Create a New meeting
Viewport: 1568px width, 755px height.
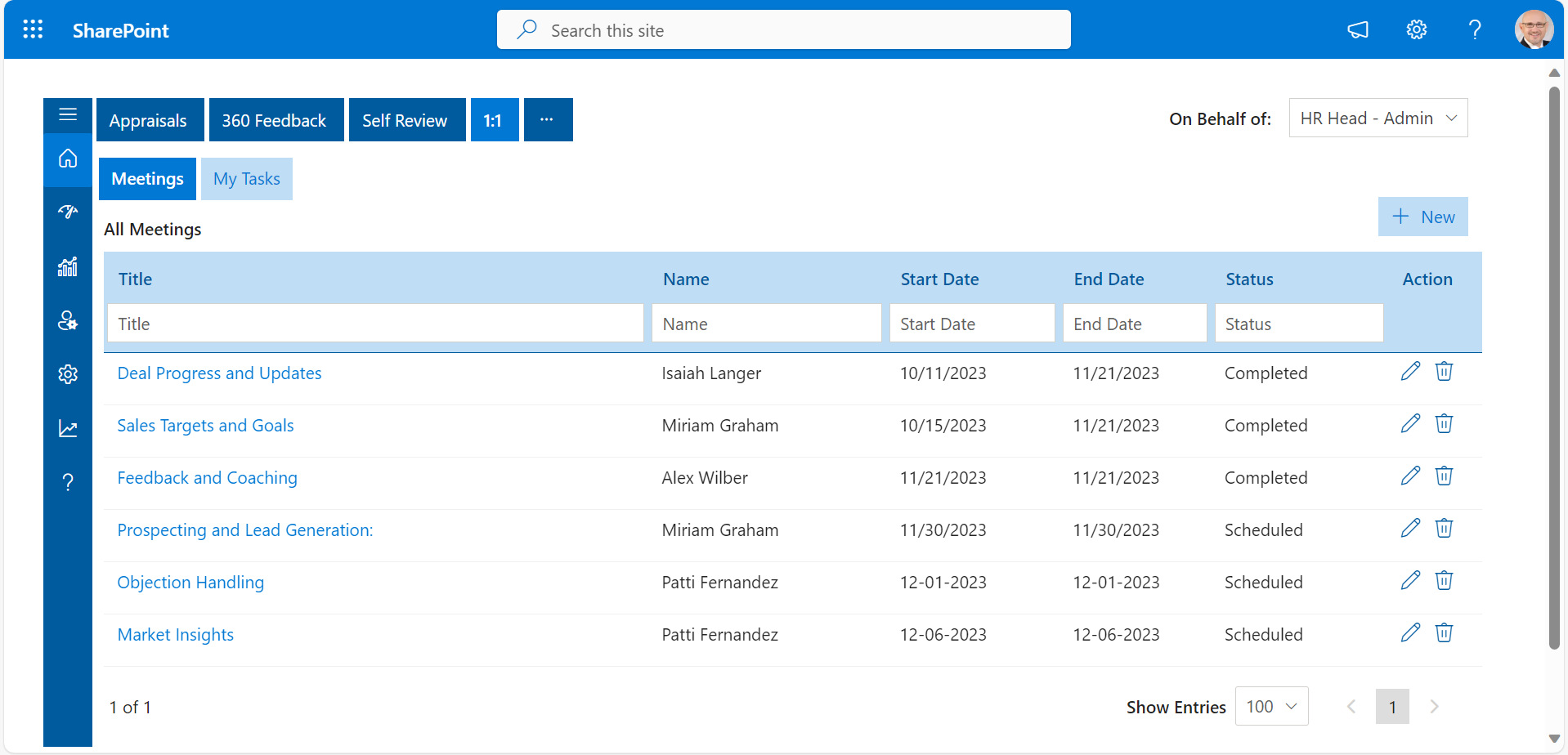(1422, 217)
